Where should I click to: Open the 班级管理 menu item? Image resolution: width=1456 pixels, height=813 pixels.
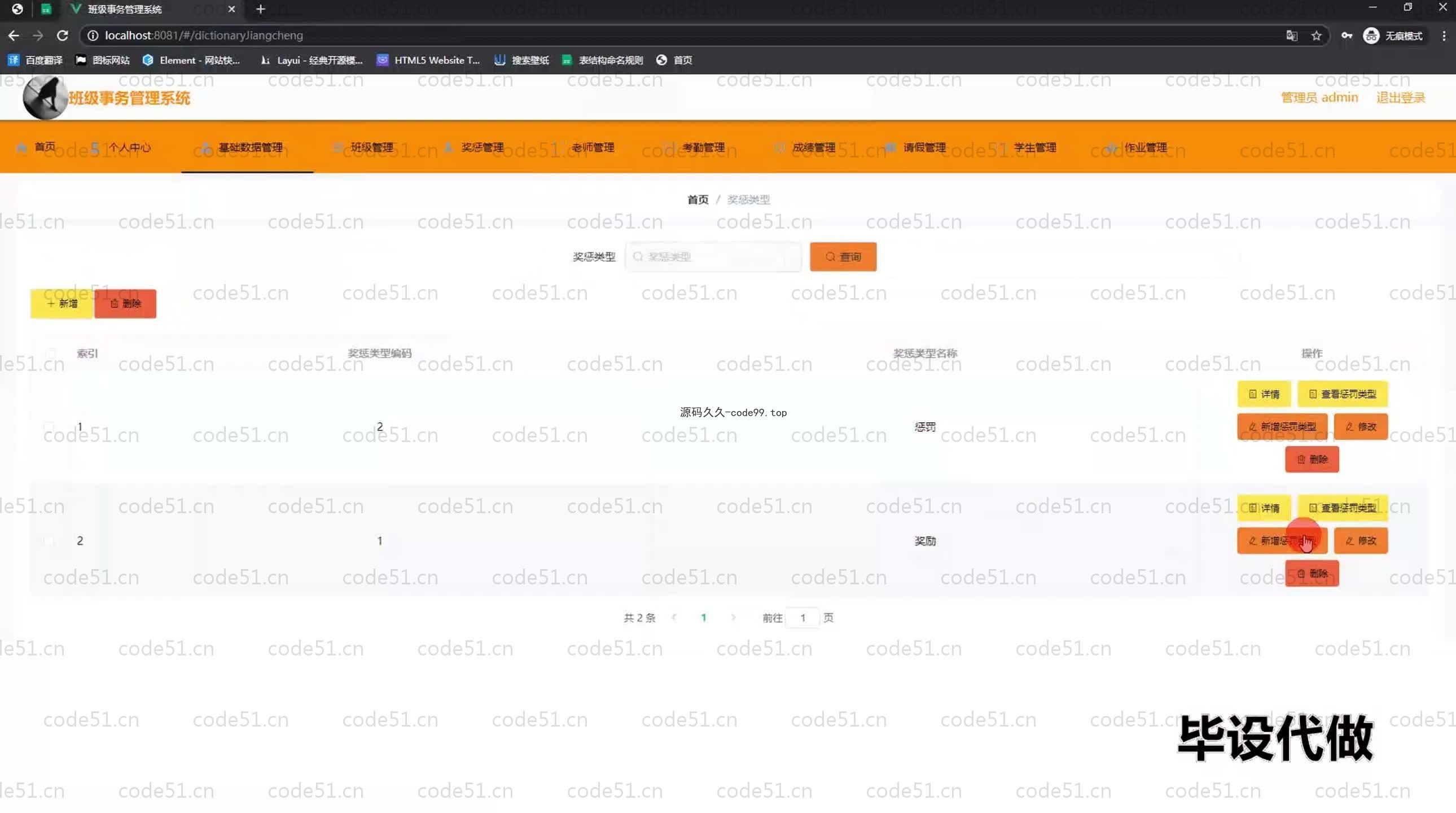click(363, 147)
